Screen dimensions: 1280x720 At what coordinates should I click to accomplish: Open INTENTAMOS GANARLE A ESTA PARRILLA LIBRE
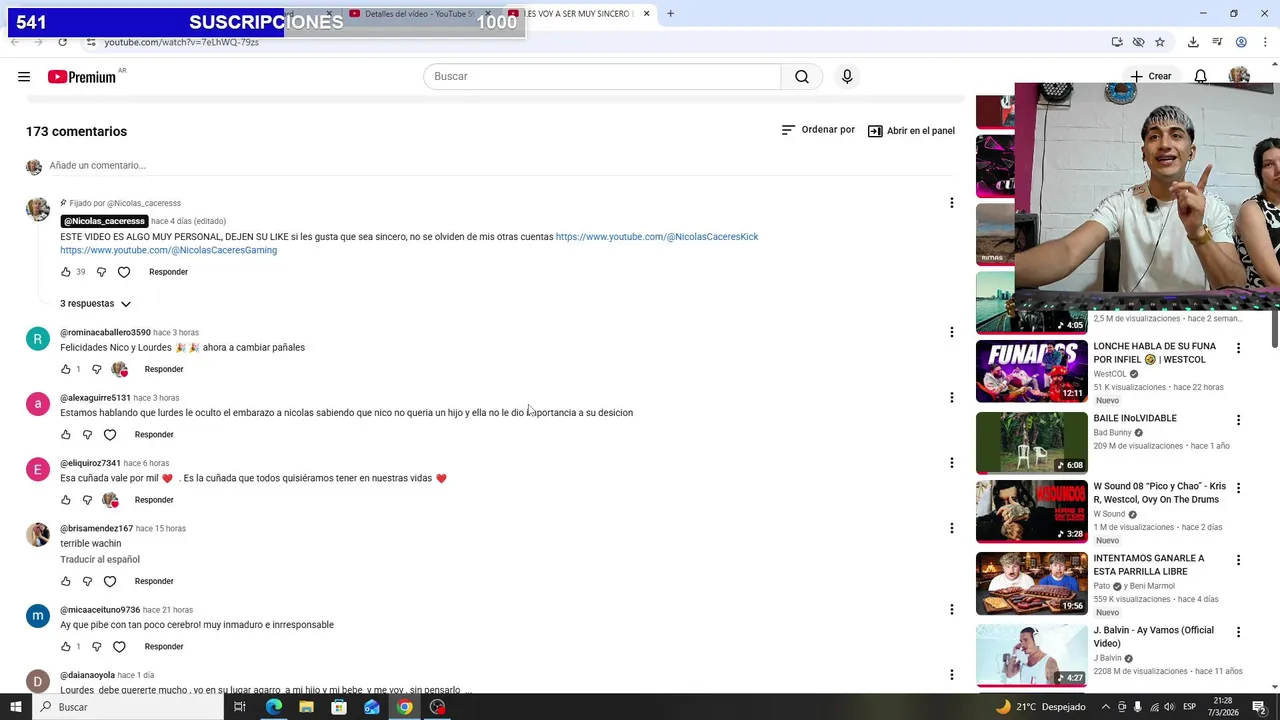coord(1149,565)
